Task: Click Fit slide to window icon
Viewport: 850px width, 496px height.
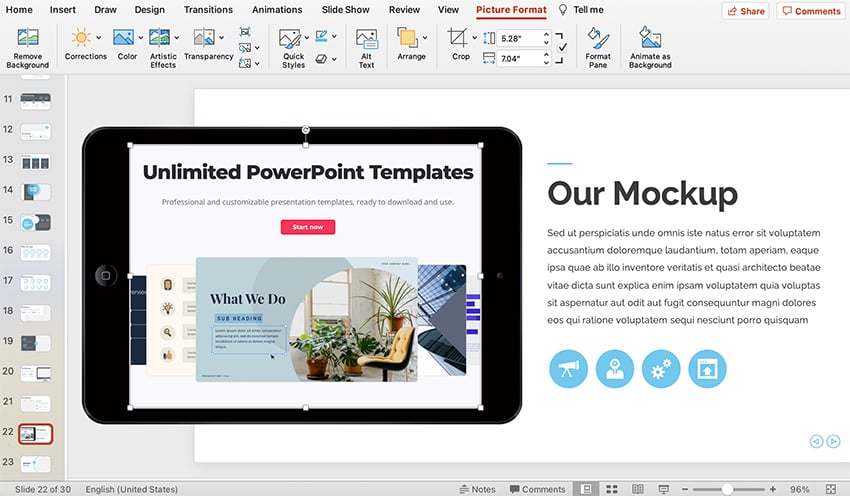Action: [x=831, y=489]
